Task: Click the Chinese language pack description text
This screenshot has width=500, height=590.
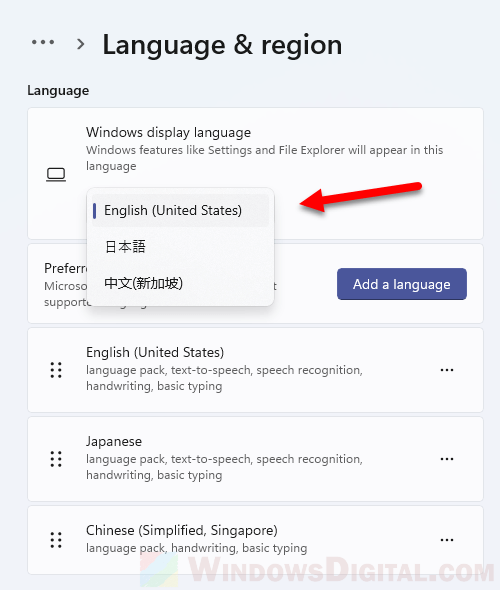Action: [196, 548]
